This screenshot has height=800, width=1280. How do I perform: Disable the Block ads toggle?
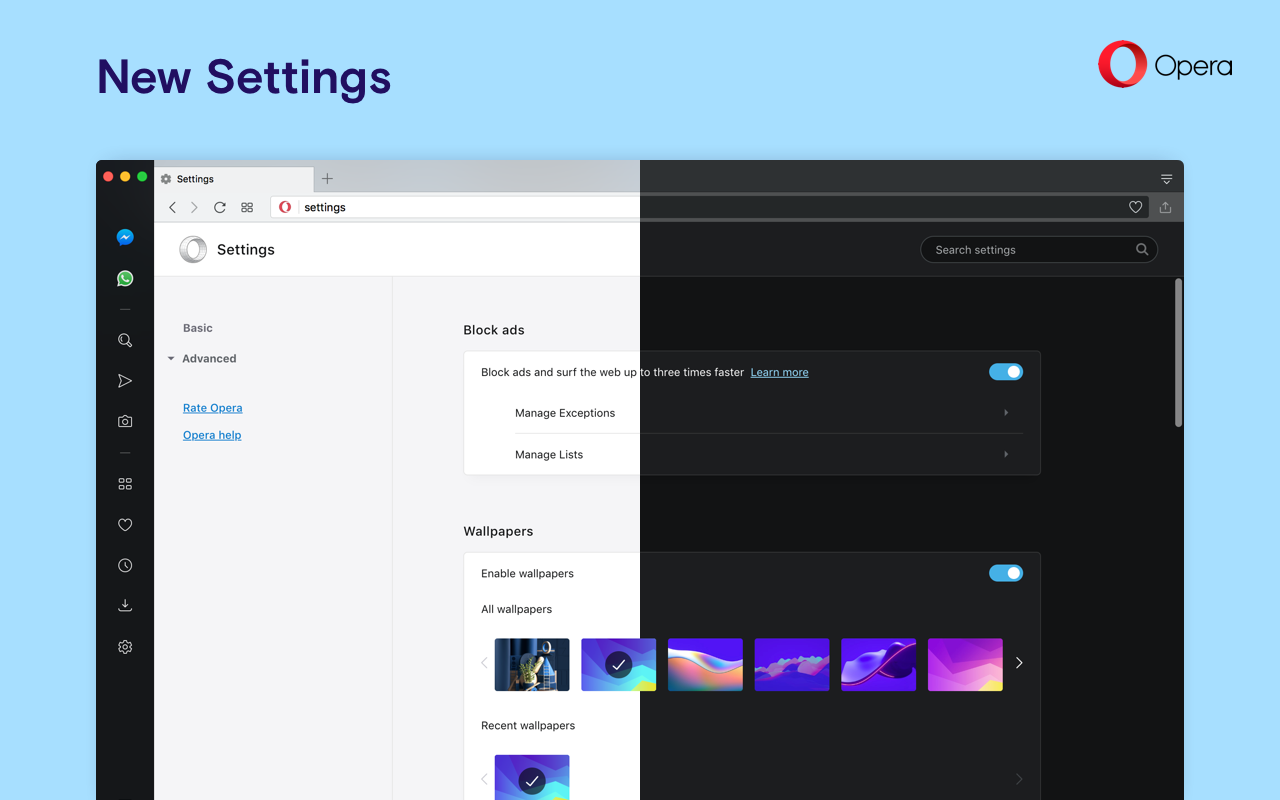click(x=1006, y=372)
